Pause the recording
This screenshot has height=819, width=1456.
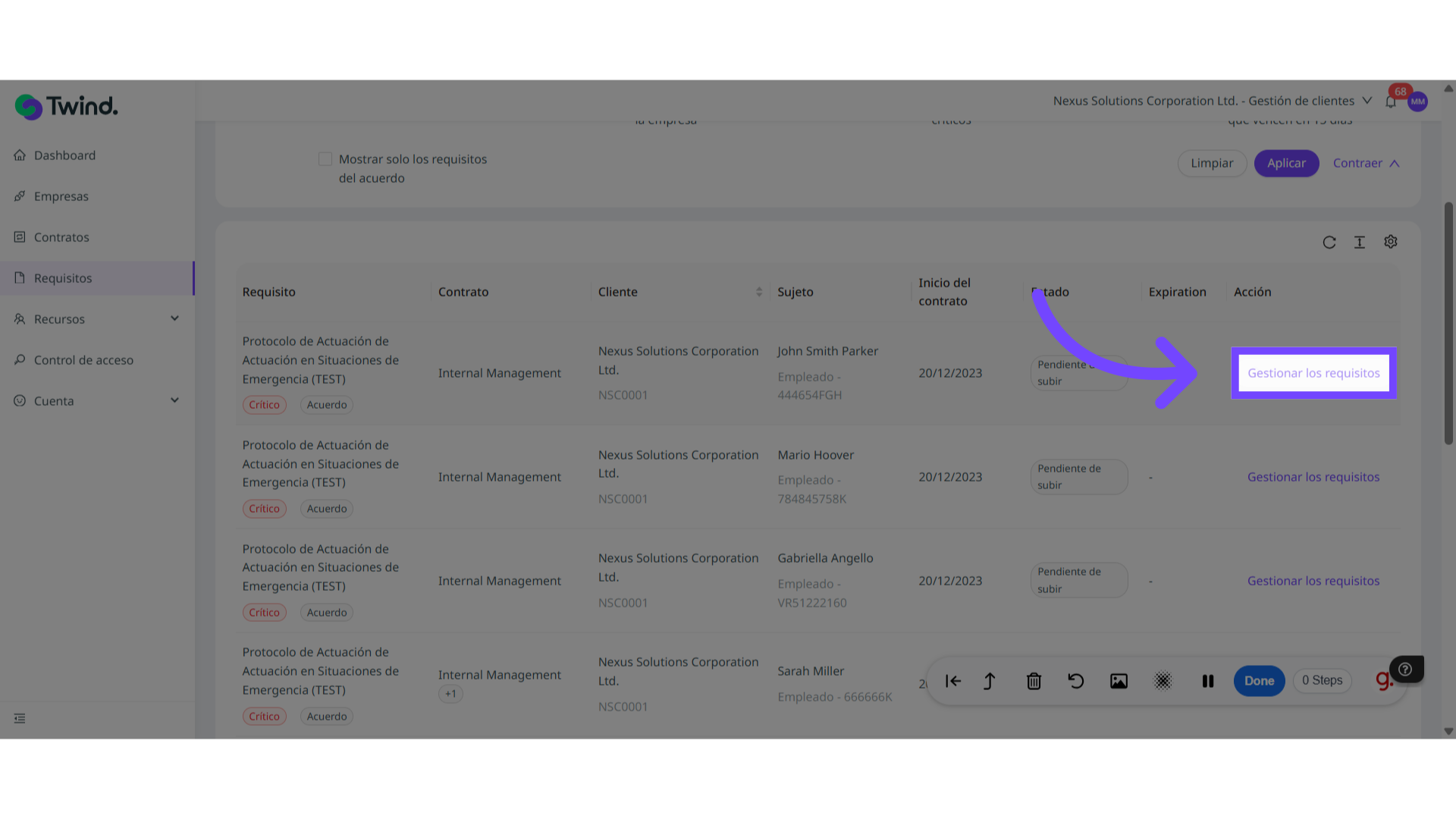(x=1207, y=681)
